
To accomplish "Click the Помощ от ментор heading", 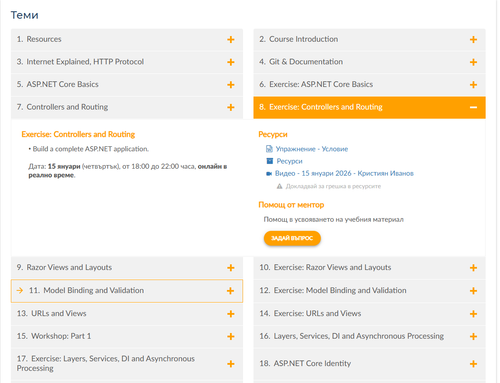I will pyautogui.click(x=291, y=205).
